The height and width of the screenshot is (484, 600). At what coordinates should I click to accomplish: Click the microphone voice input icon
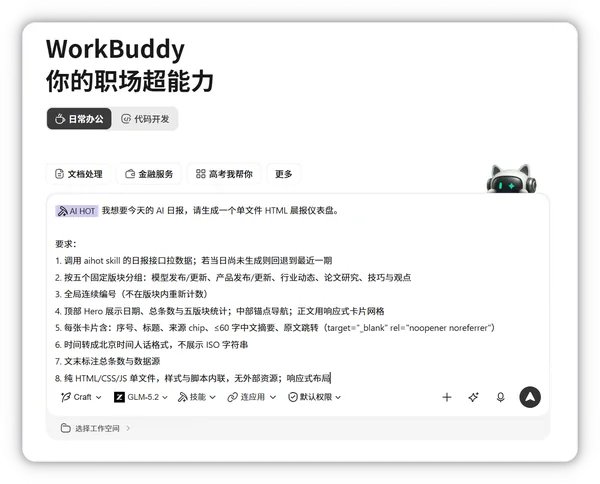click(500, 397)
